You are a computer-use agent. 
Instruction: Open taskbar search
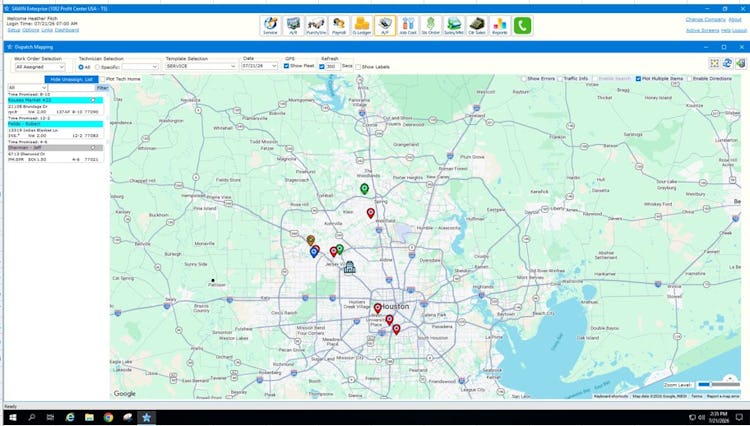[32, 417]
